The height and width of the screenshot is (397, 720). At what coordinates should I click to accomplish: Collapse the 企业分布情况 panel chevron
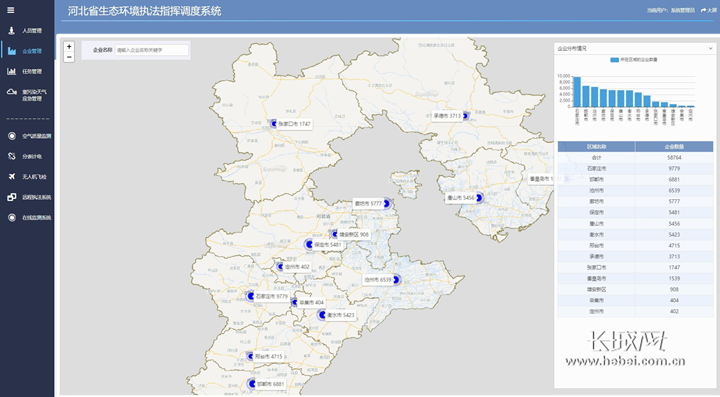[710, 48]
